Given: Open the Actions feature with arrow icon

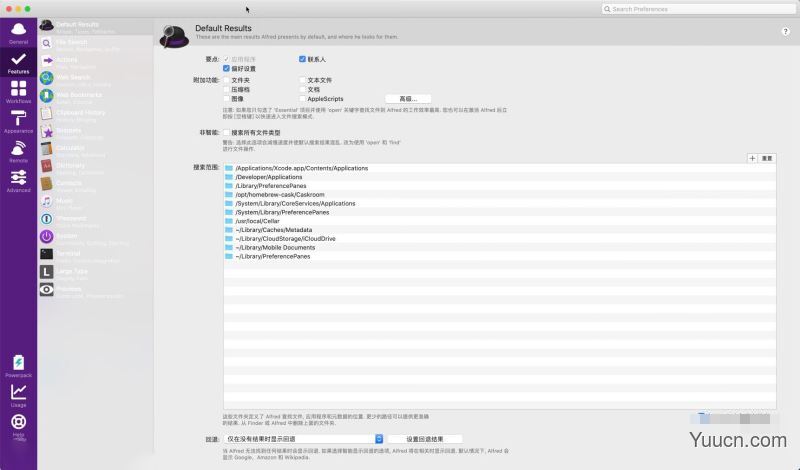Looking at the screenshot, I should point(95,62).
